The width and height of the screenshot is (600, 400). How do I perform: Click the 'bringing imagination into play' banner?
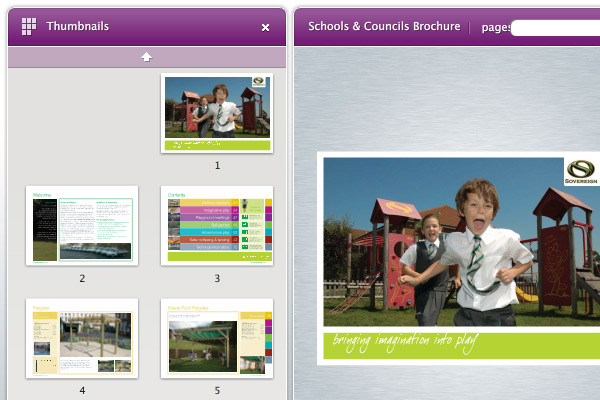(461, 346)
